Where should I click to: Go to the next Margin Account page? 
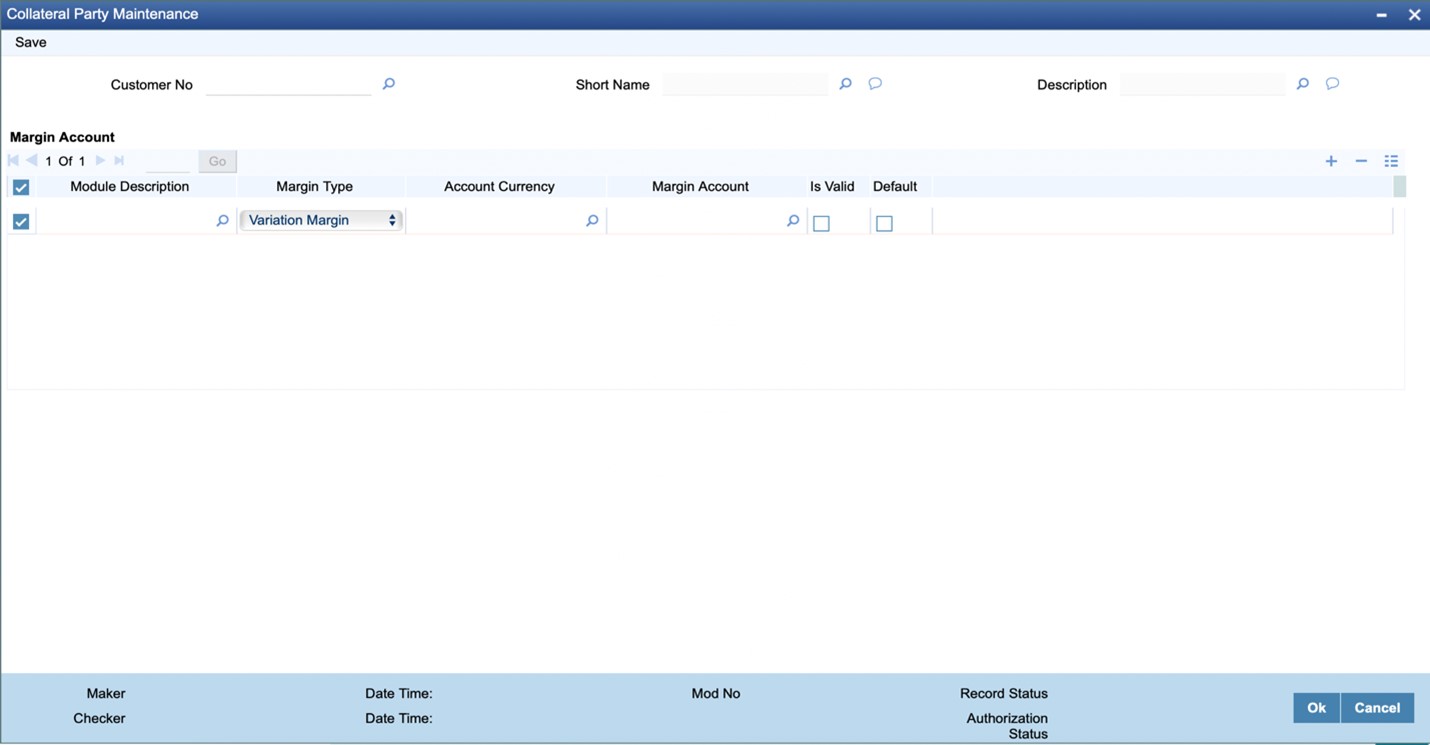tap(100, 161)
